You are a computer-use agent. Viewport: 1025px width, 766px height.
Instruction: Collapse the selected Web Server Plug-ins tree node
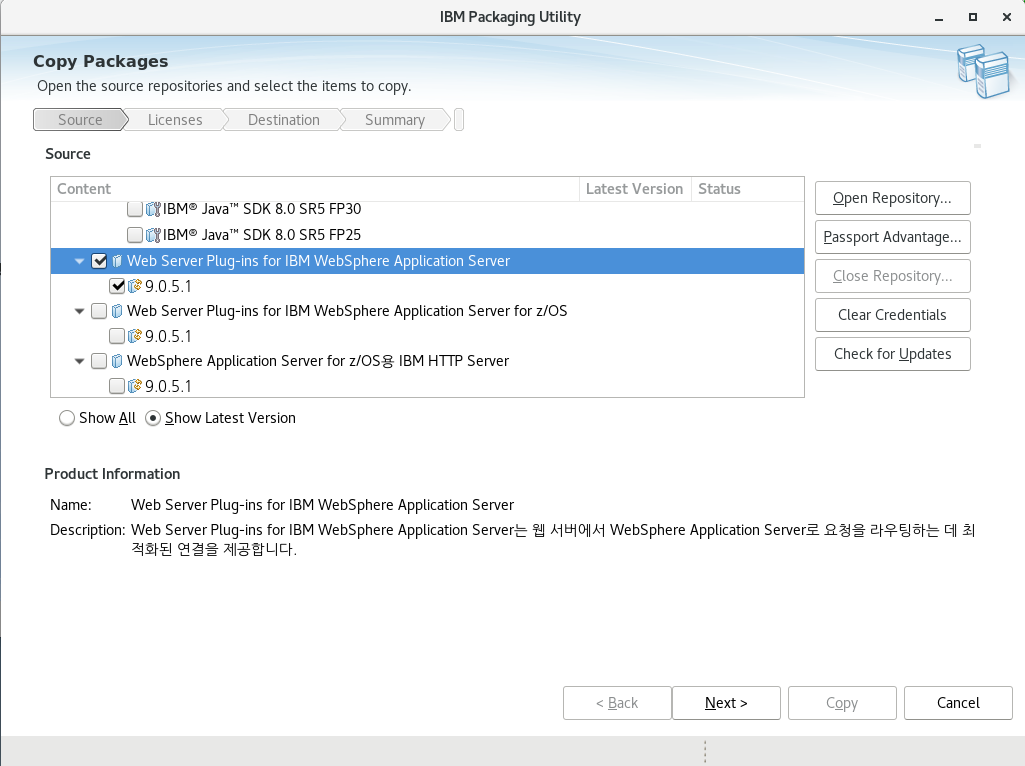click(80, 261)
